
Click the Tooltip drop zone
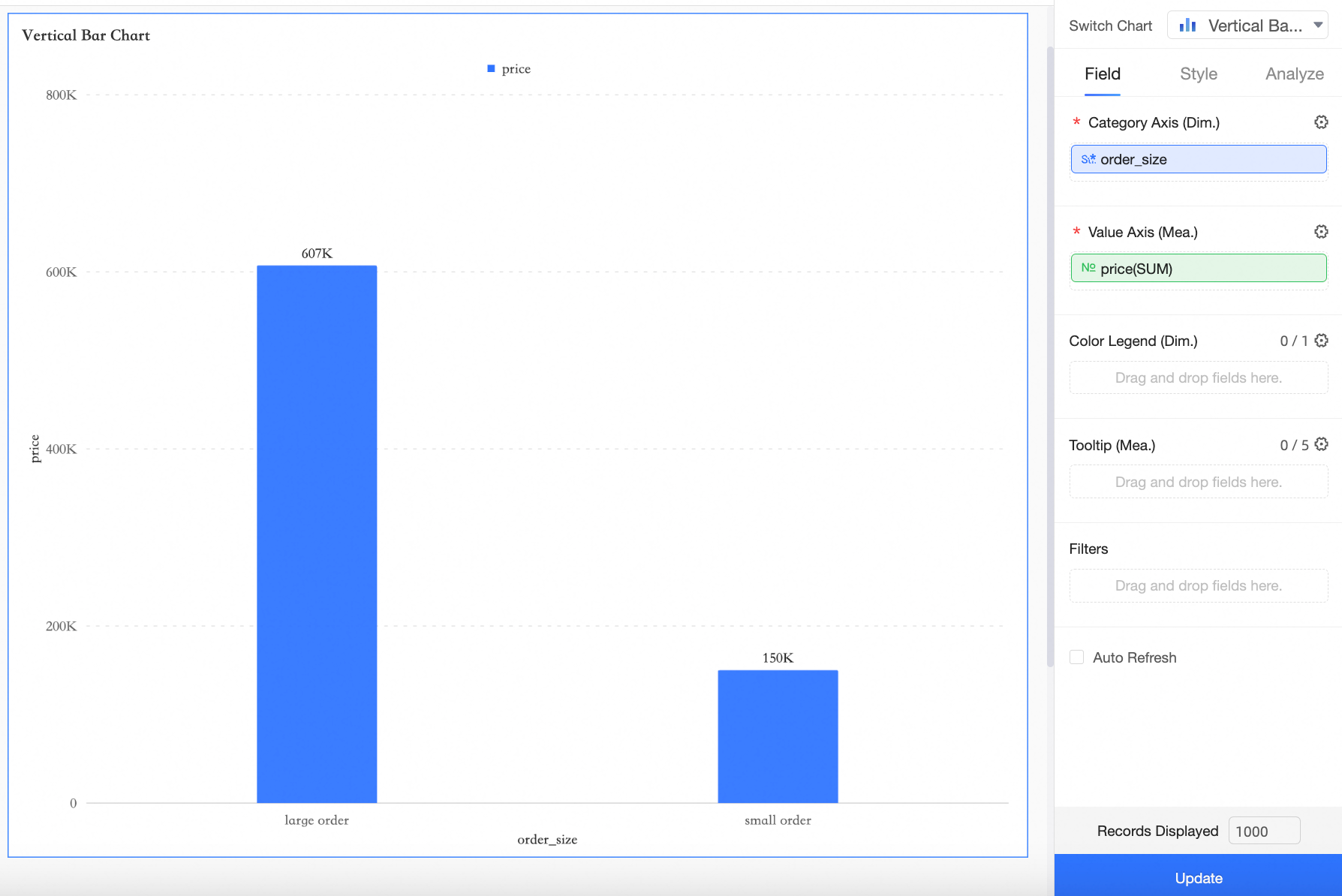[x=1198, y=482]
